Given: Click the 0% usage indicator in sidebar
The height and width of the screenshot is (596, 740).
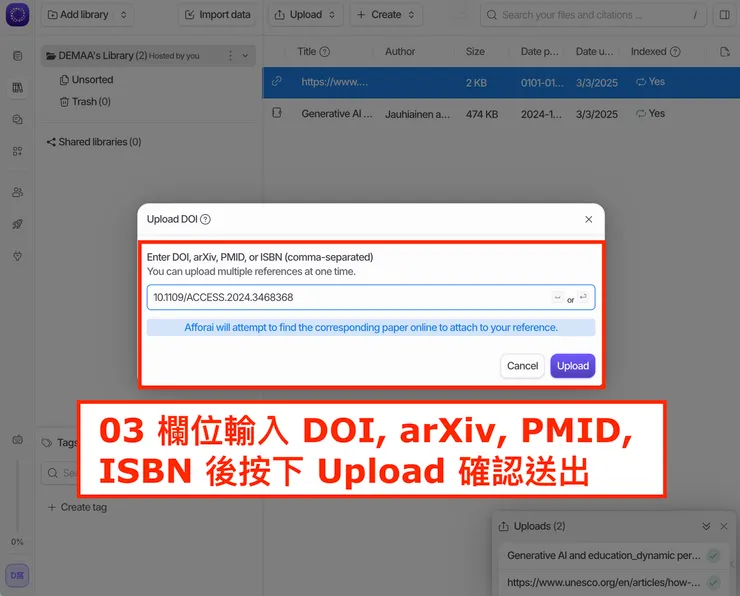Looking at the screenshot, I should pyautogui.click(x=17, y=542).
